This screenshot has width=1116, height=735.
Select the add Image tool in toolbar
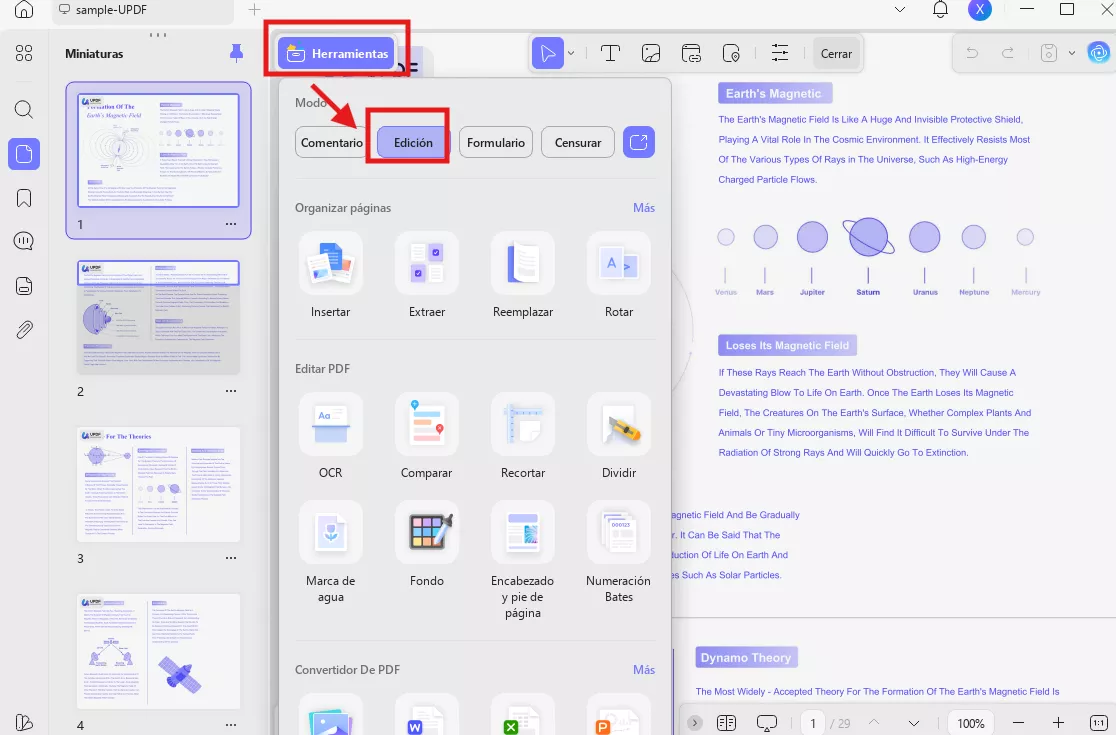pos(651,53)
